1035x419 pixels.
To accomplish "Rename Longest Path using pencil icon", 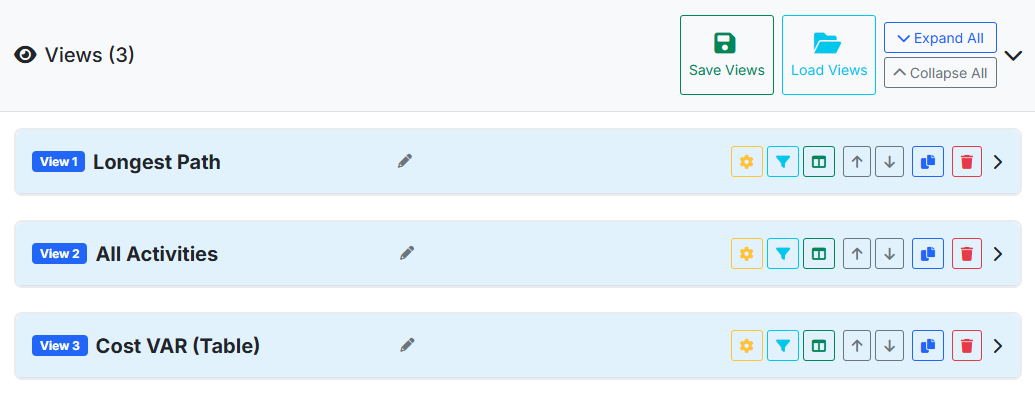I will point(405,161).
